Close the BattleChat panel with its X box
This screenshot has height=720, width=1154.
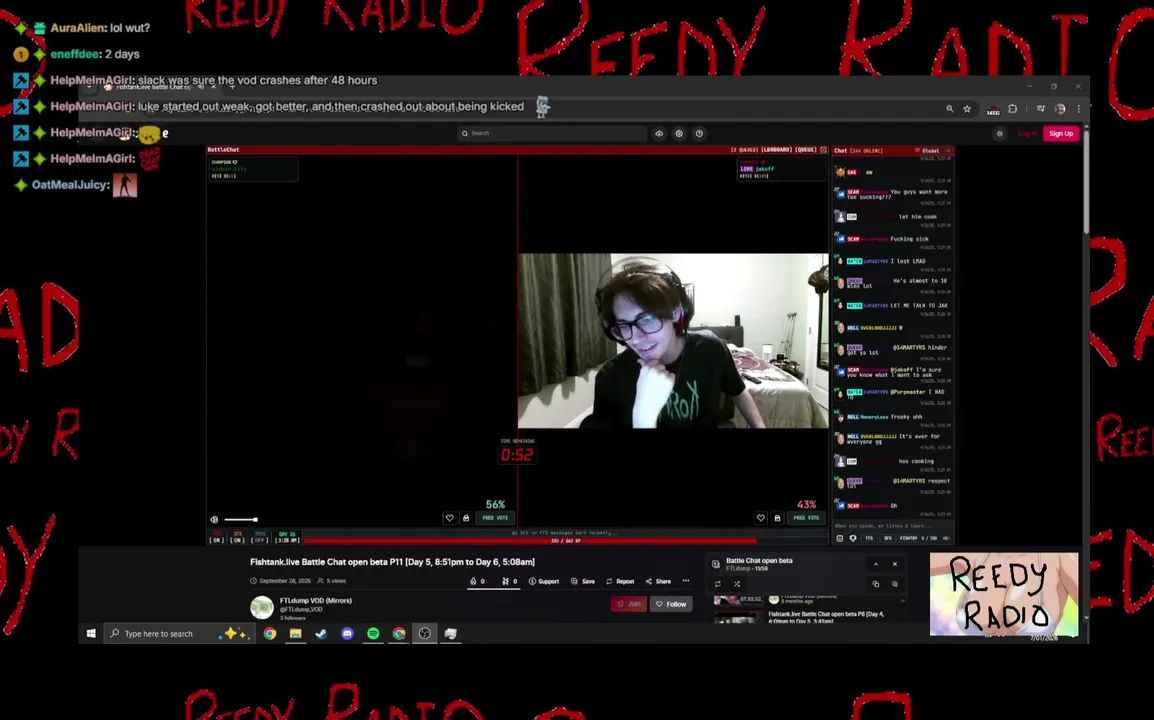(824, 149)
